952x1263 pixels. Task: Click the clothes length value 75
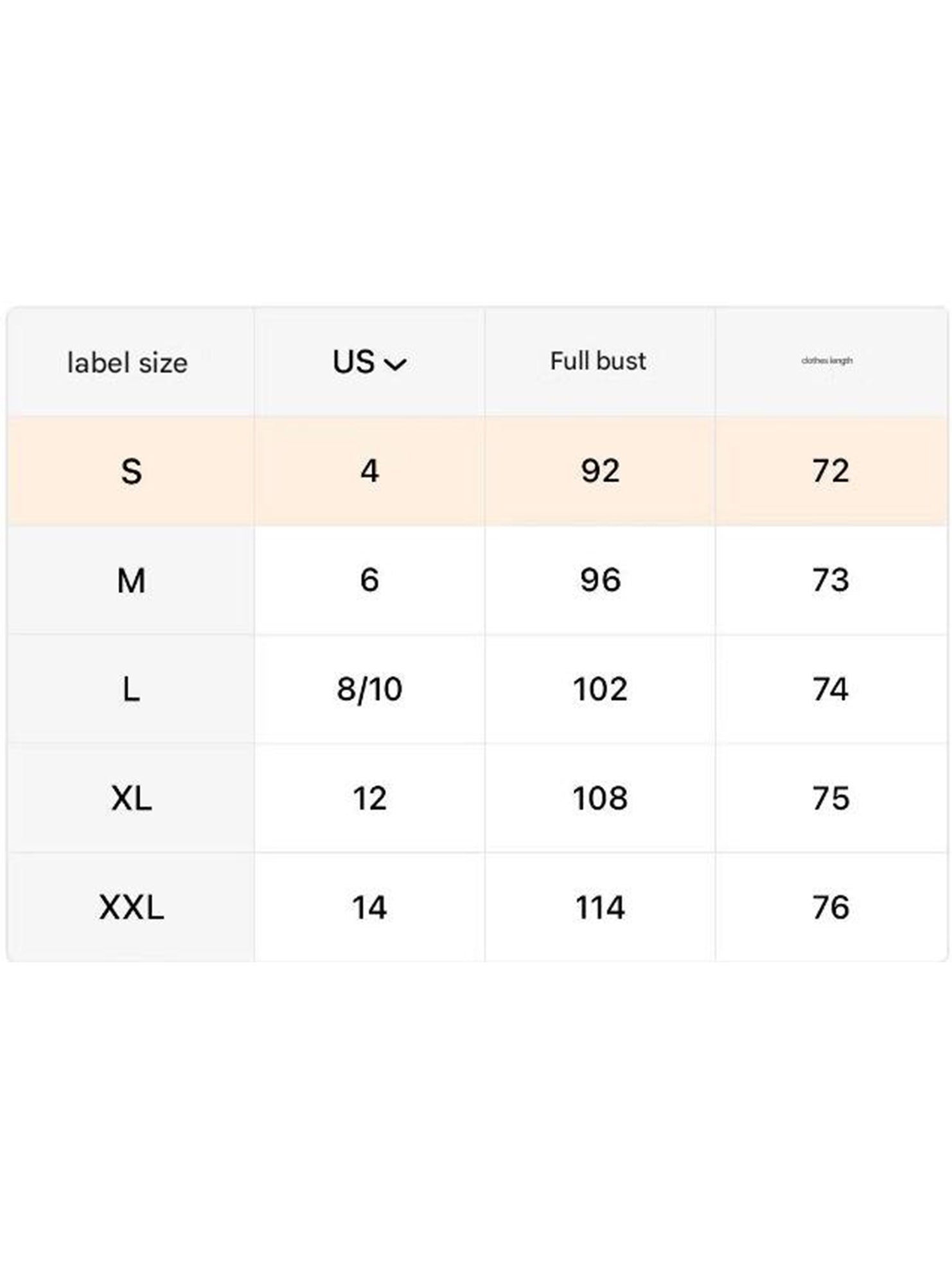pyautogui.click(x=831, y=799)
